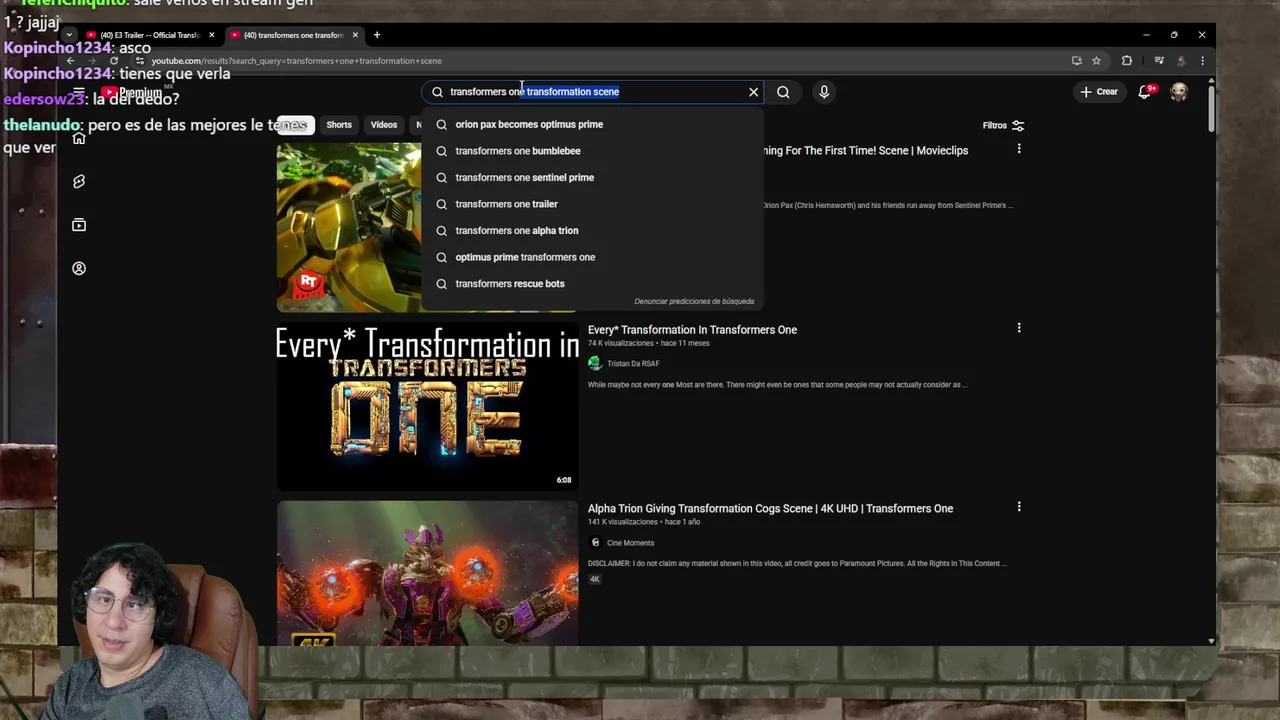Image resolution: width=1280 pixels, height=720 pixels.
Task: Open the 'You' profile sidebar icon
Action: coord(79,268)
